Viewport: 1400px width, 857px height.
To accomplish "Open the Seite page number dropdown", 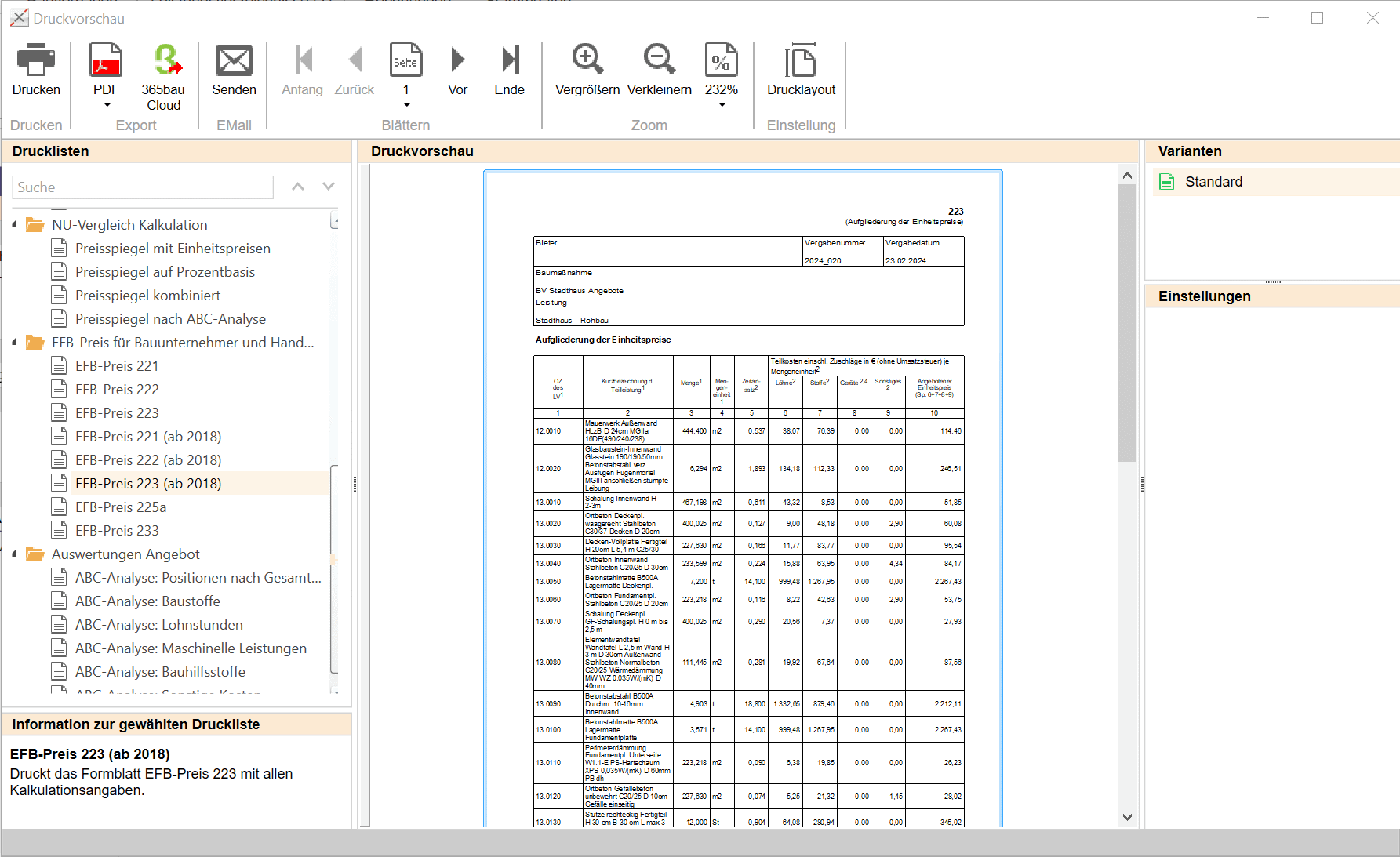I will tap(406, 105).
